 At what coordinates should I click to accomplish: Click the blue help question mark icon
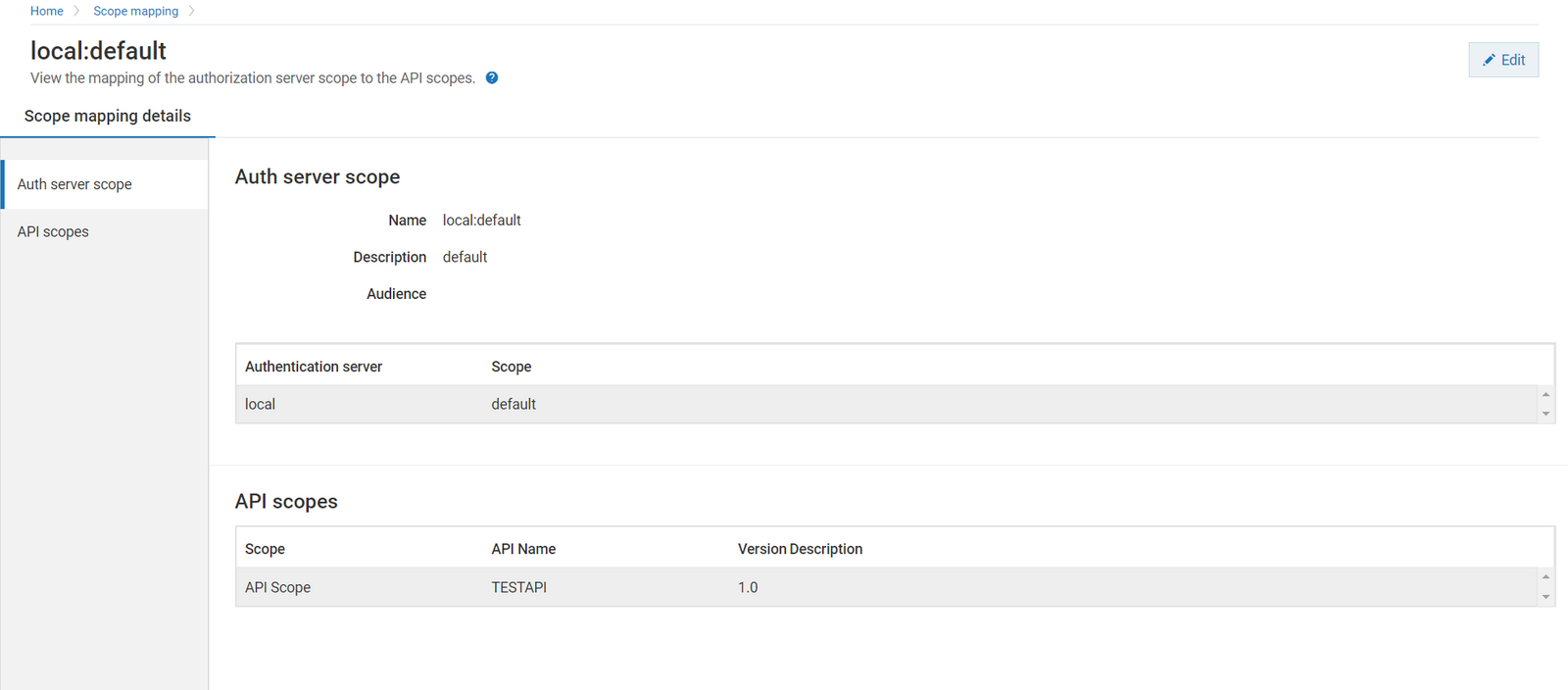(492, 78)
